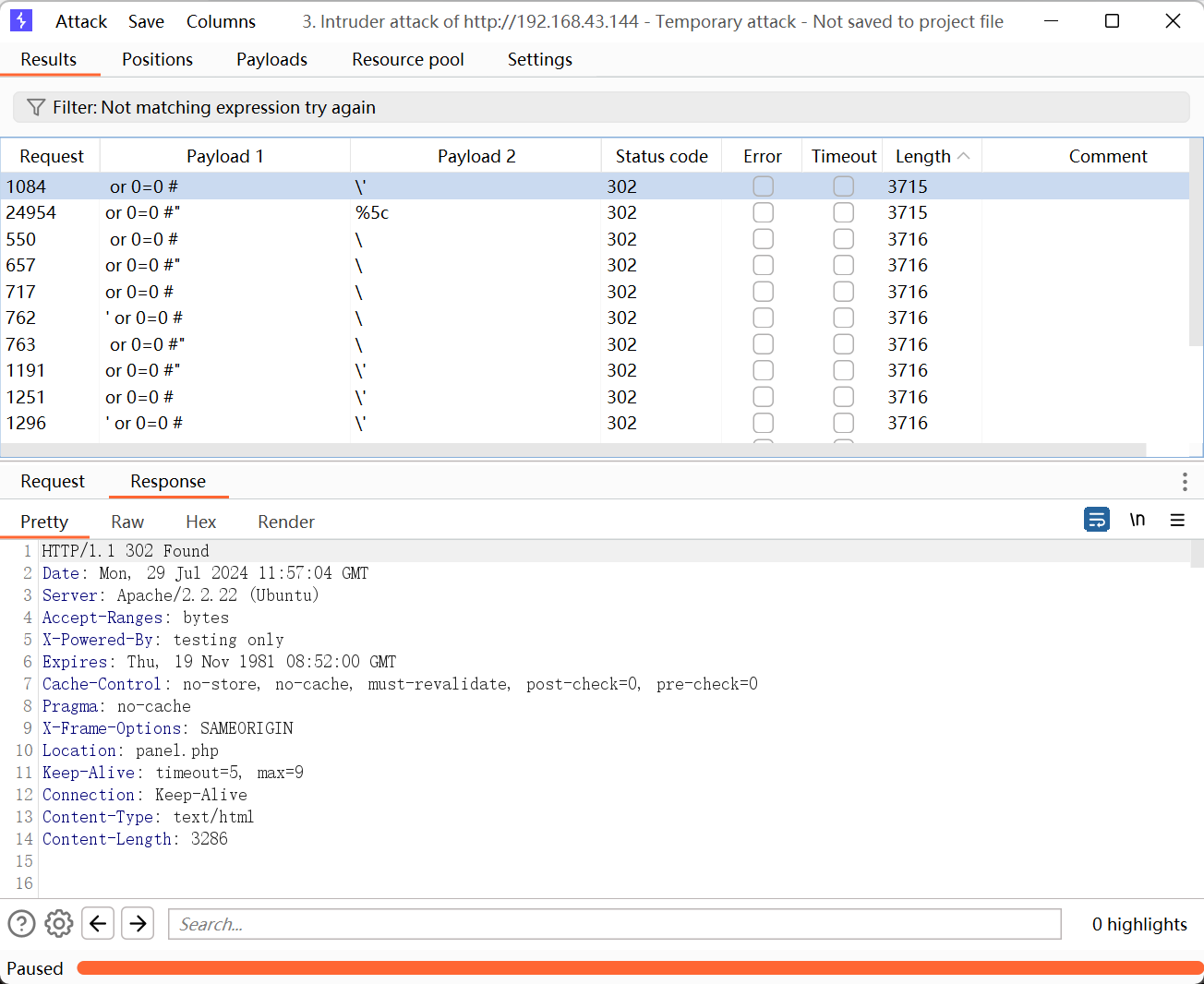Show the Request message tab
This screenshot has height=984, width=1204.
click(53, 481)
